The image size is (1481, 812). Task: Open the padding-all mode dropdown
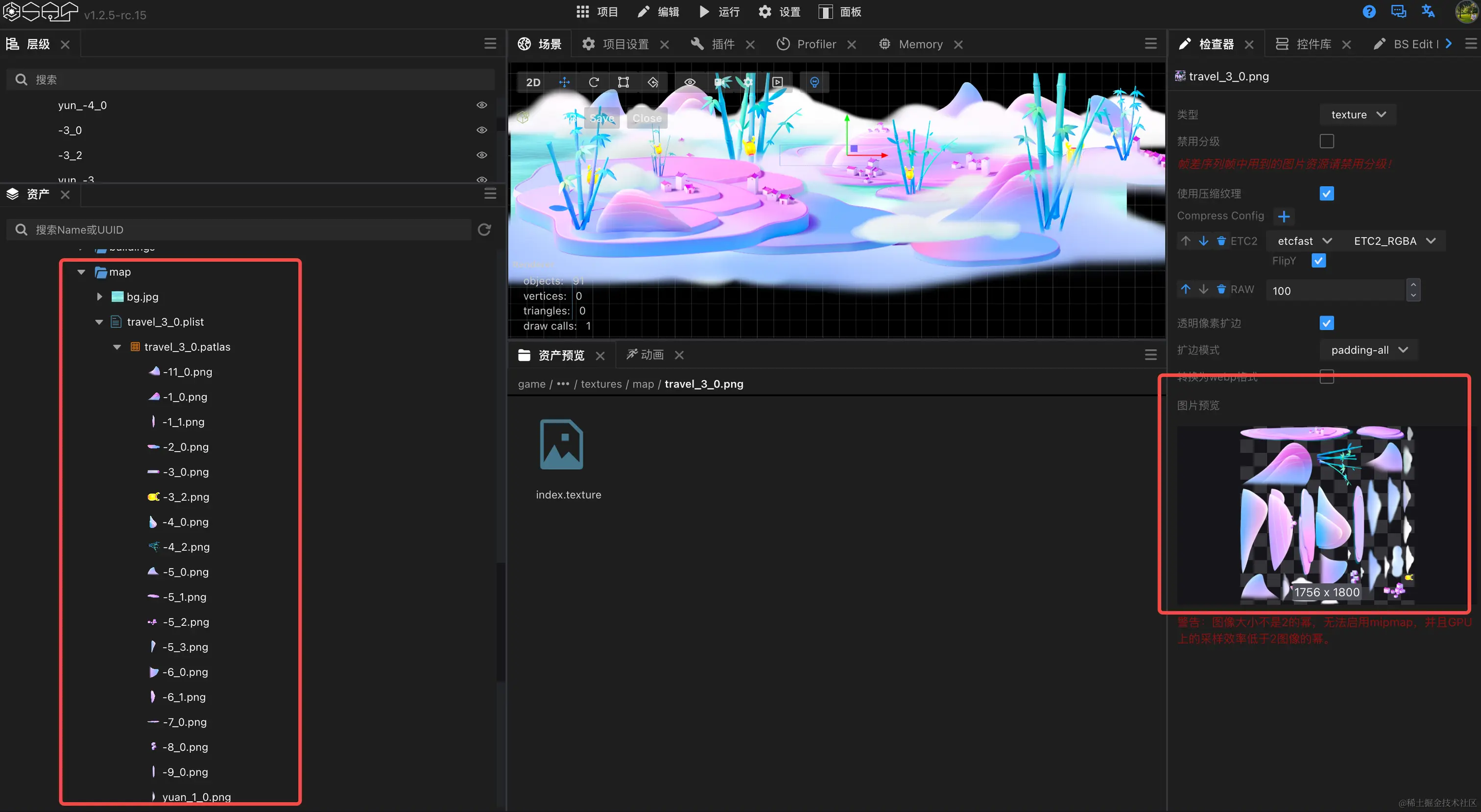click(x=1368, y=350)
